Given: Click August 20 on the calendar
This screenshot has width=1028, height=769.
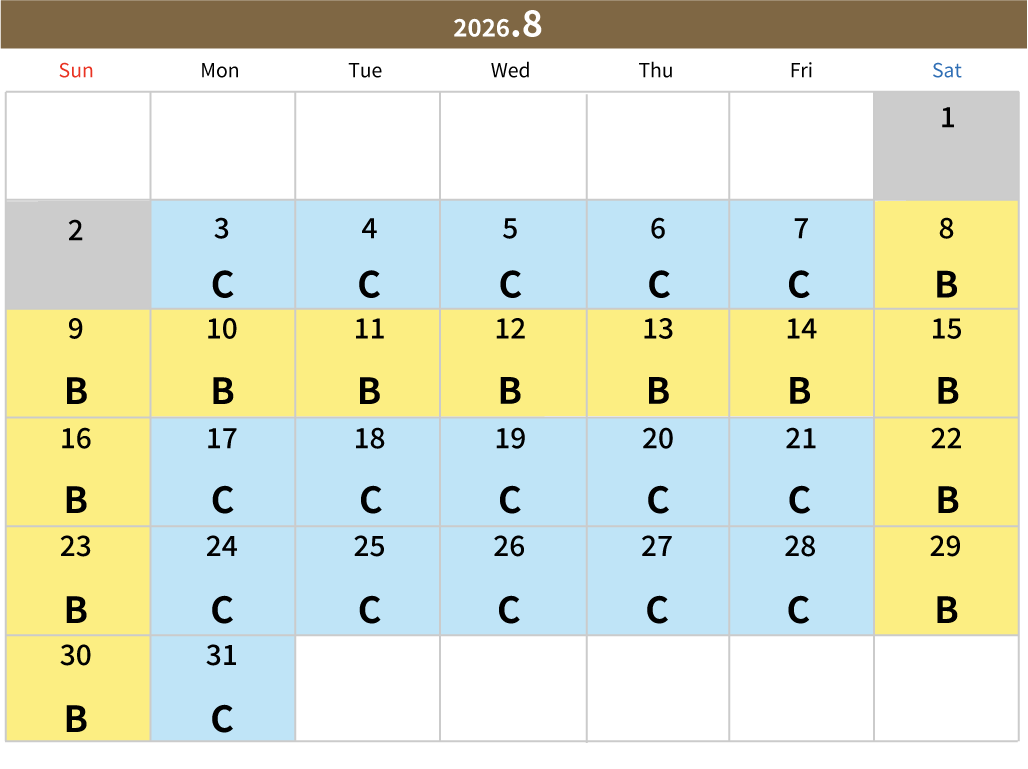Looking at the screenshot, I should point(658,472).
